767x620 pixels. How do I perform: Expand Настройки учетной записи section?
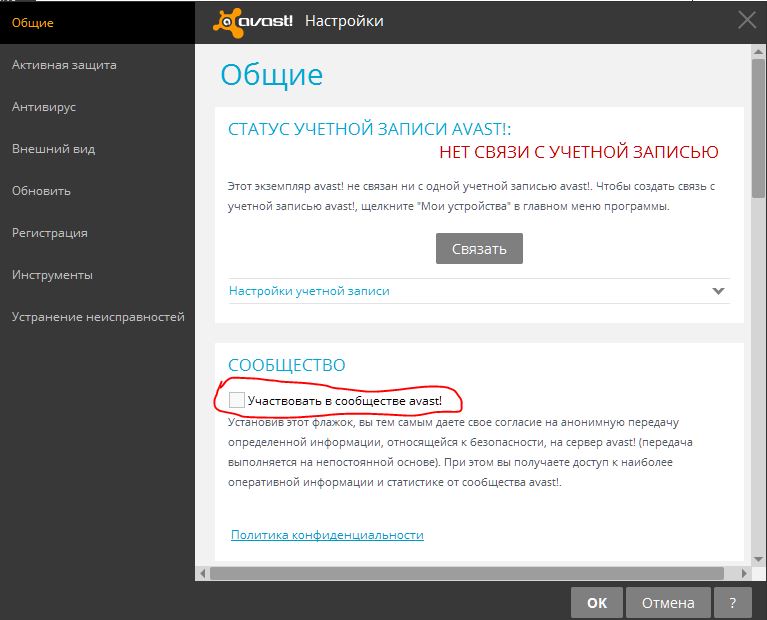[479, 291]
